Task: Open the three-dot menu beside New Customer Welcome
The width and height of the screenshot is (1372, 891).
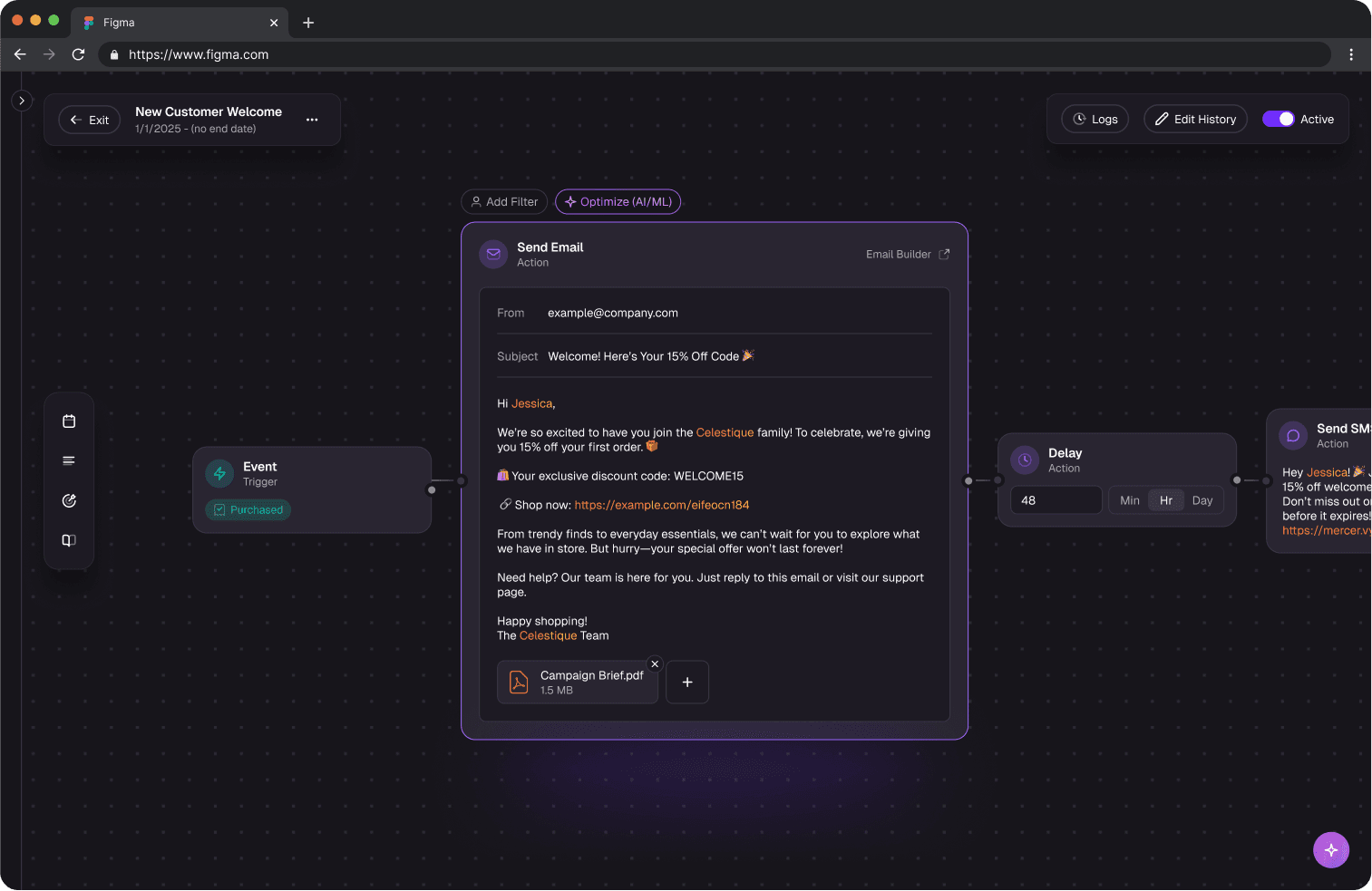Action: 312,119
